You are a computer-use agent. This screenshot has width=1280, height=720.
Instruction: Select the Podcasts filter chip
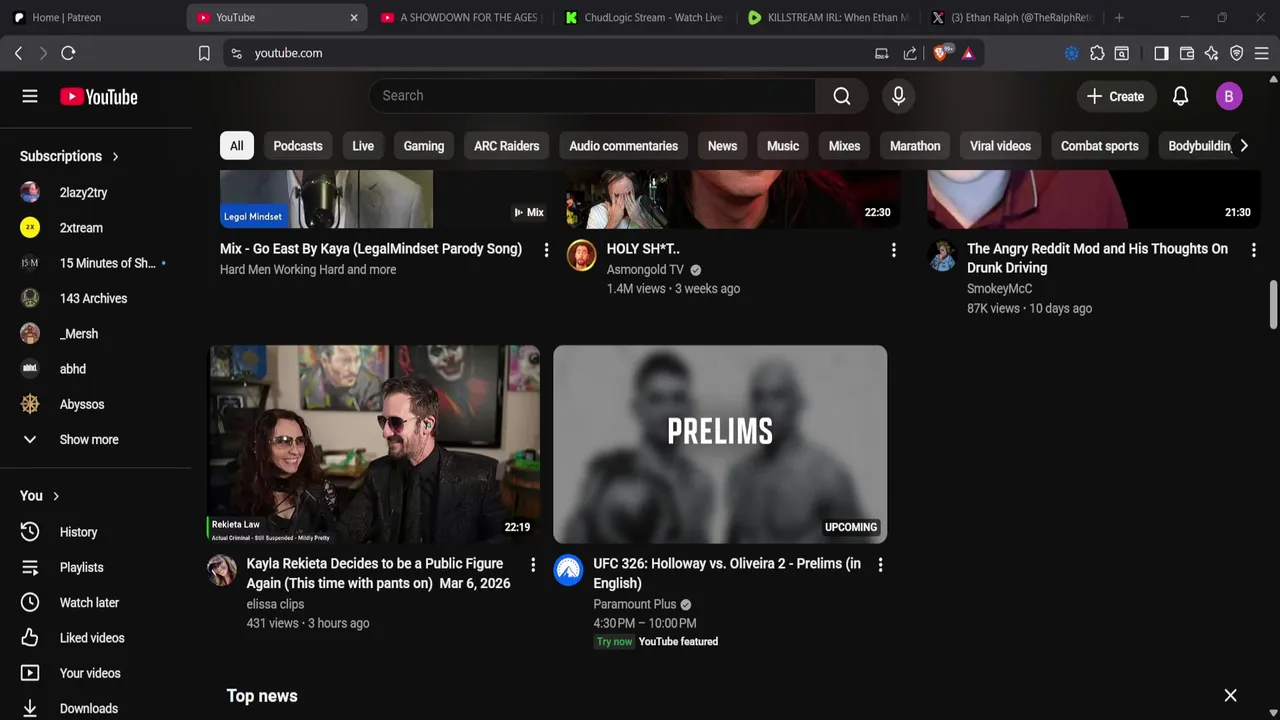[x=298, y=146]
